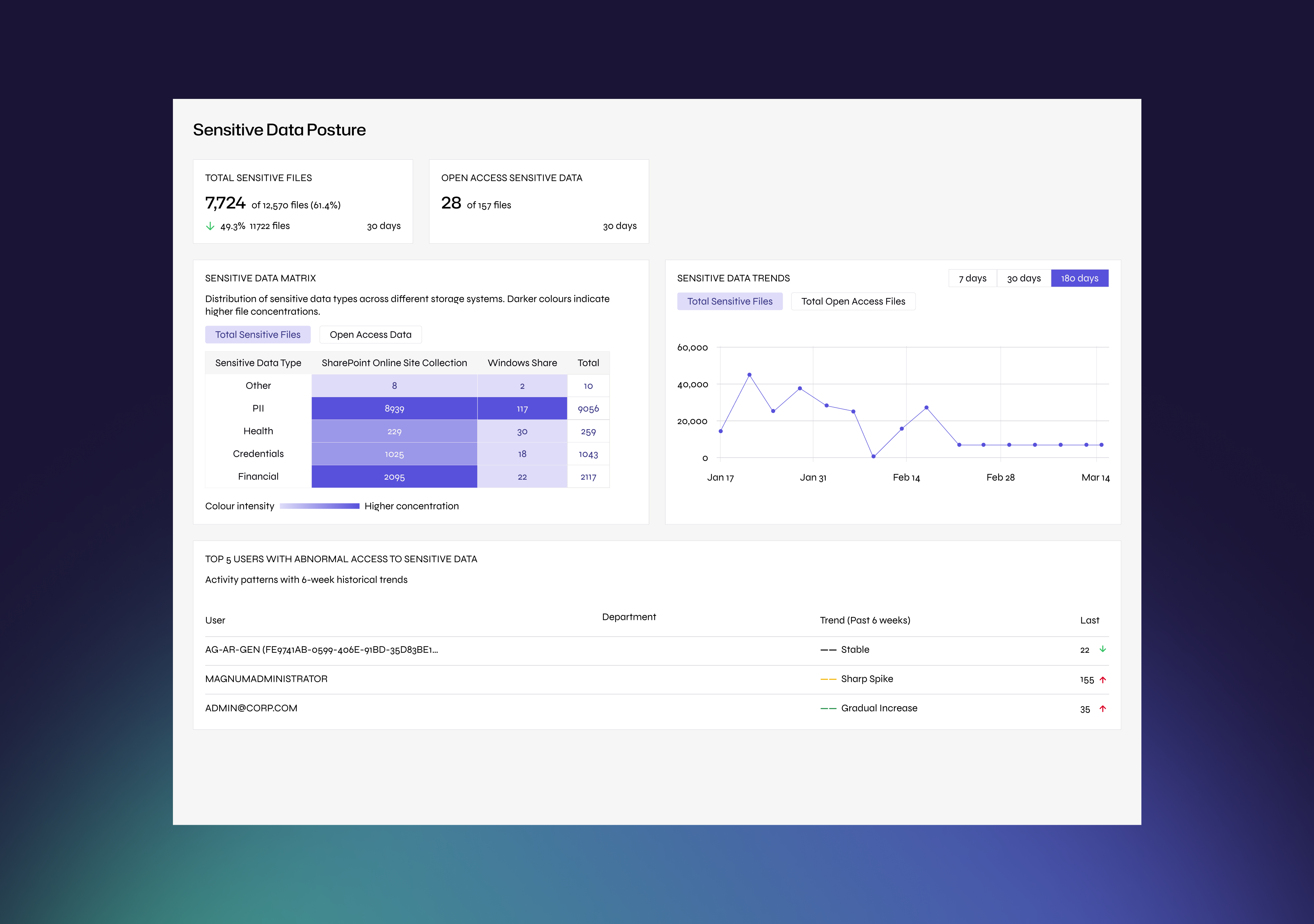Switch trend to Total Open Access Files
Viewport: 1314px width, 924px height.
tap(853, 302)
